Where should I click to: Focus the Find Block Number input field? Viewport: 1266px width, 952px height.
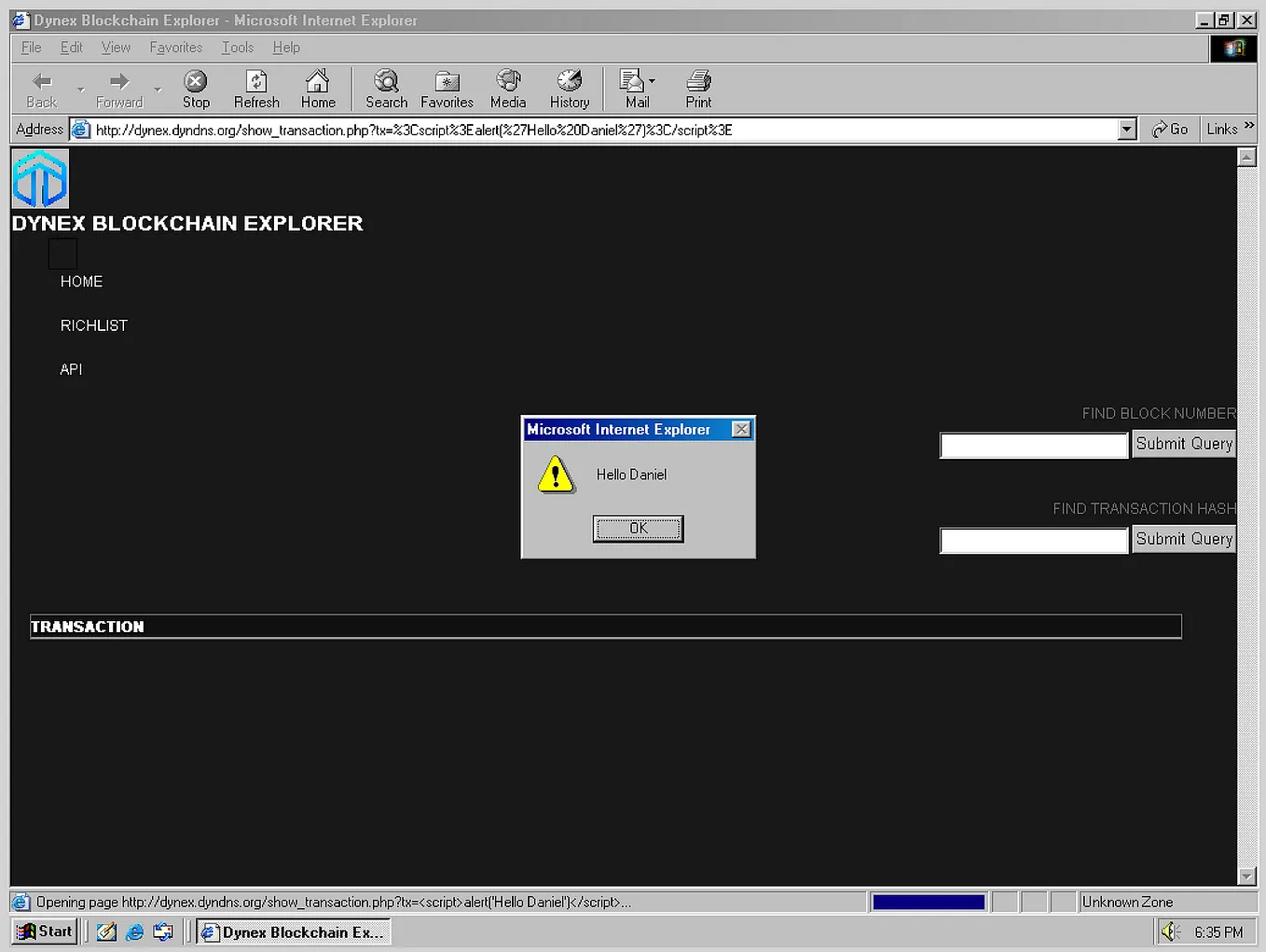1034,446
